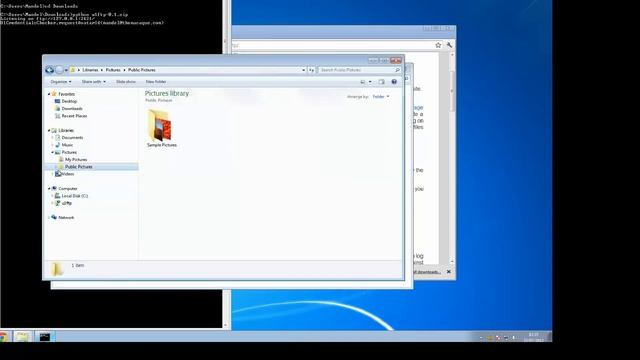Click the wrench menu icon in browser
The height and width of the screenshot is (360, 640).
tap(449, 45)
